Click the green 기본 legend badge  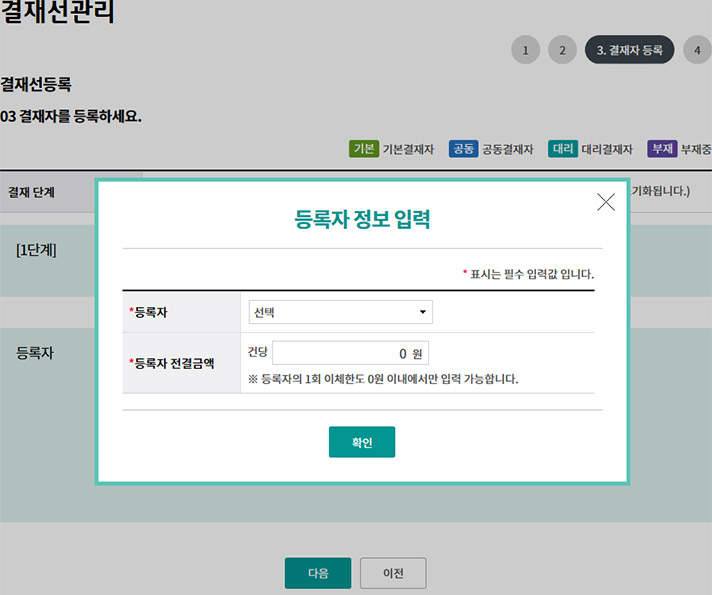point(363,149)
